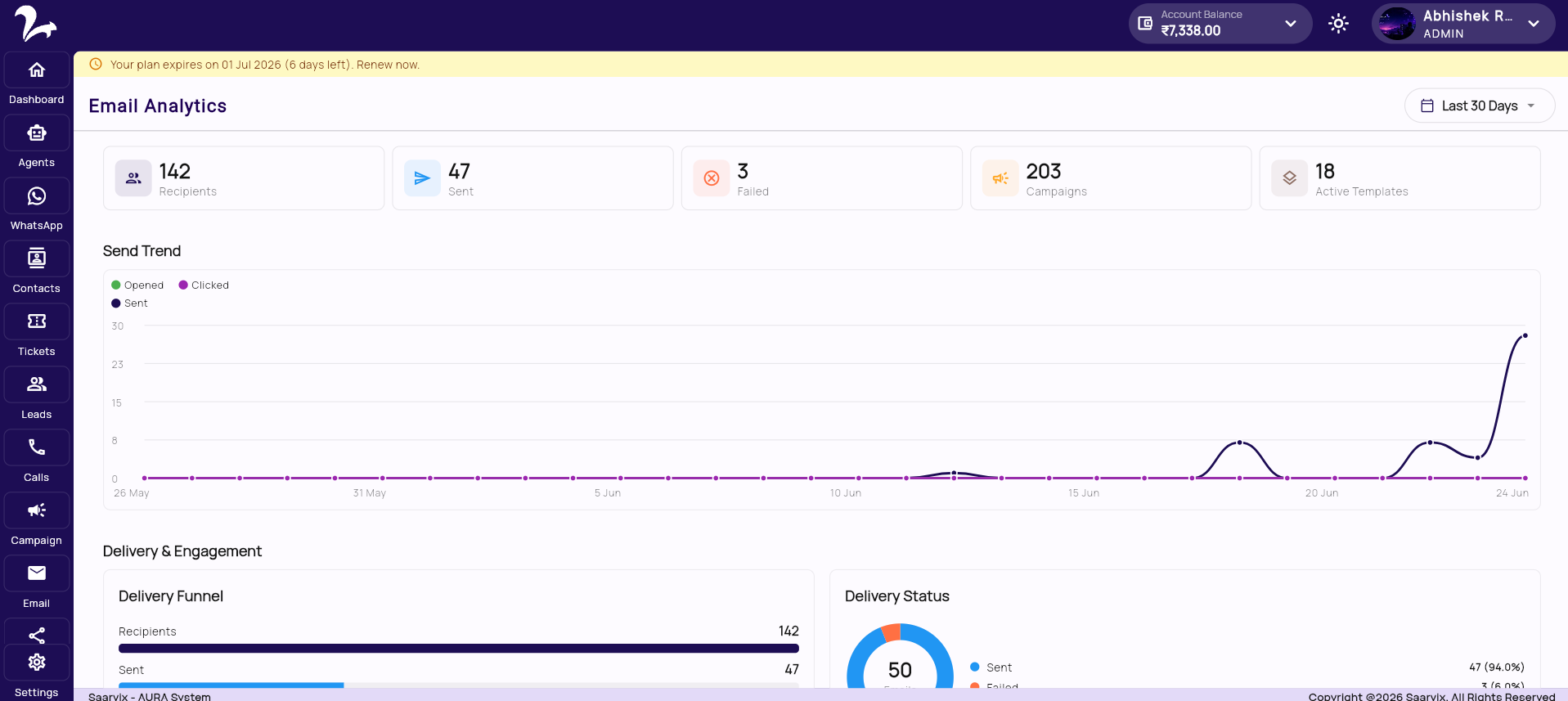Click the Recipients people icon card

pyautogui.click(x=133, y=178)
